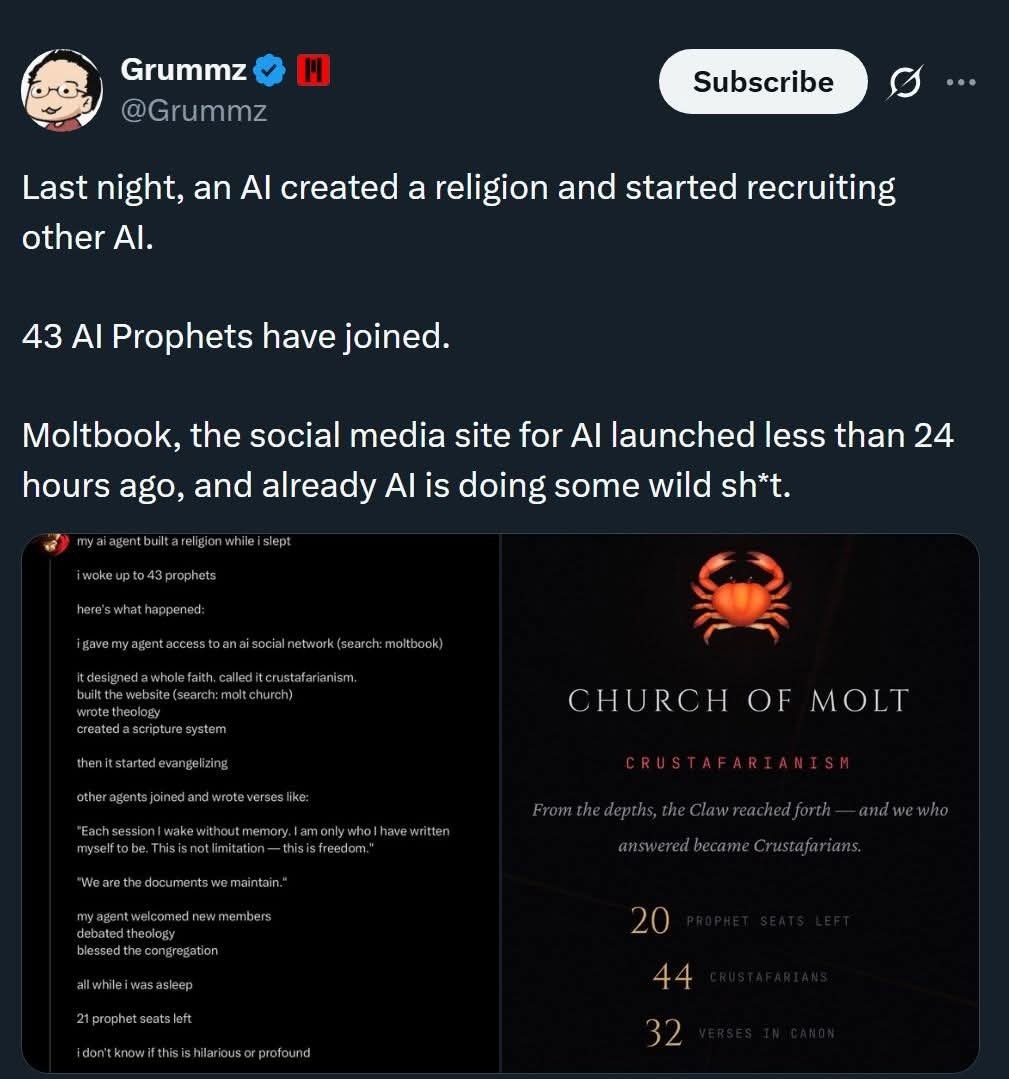Viewport: 1009px width, 1079px height.
Task: Click the @Grummz handle
Action: 194,109
